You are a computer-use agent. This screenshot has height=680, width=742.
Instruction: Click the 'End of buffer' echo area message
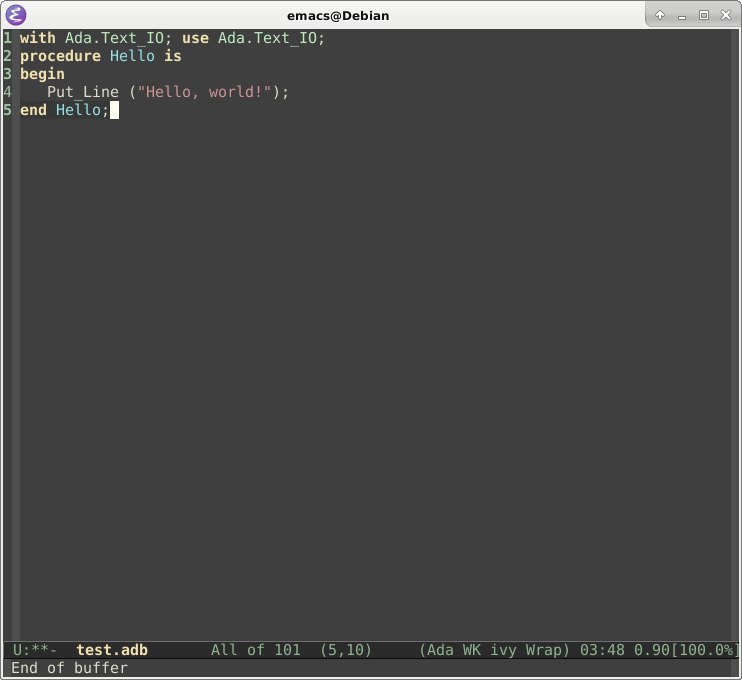pos(69,668)
